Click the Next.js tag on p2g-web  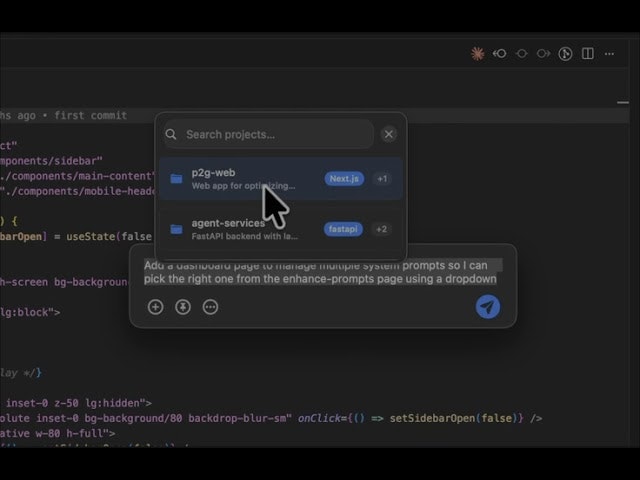344,179
